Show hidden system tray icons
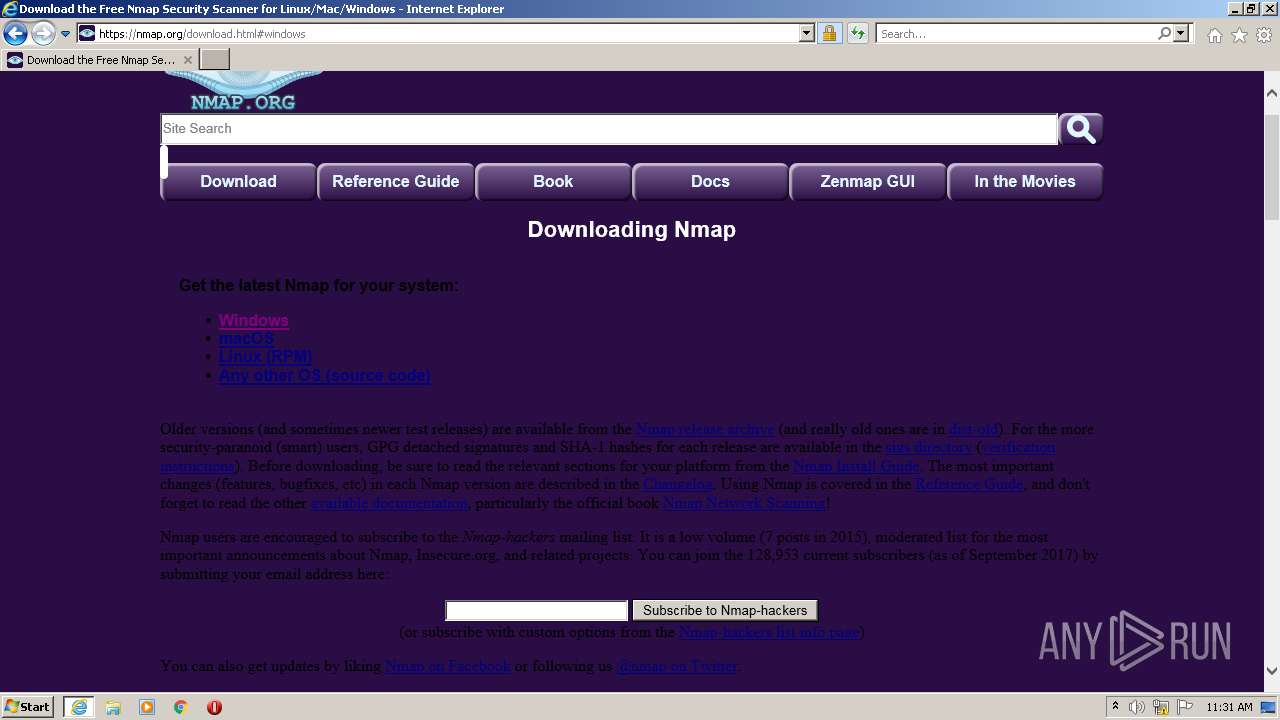This screenshot has width=1280, height=720. tap(1116, 707)
